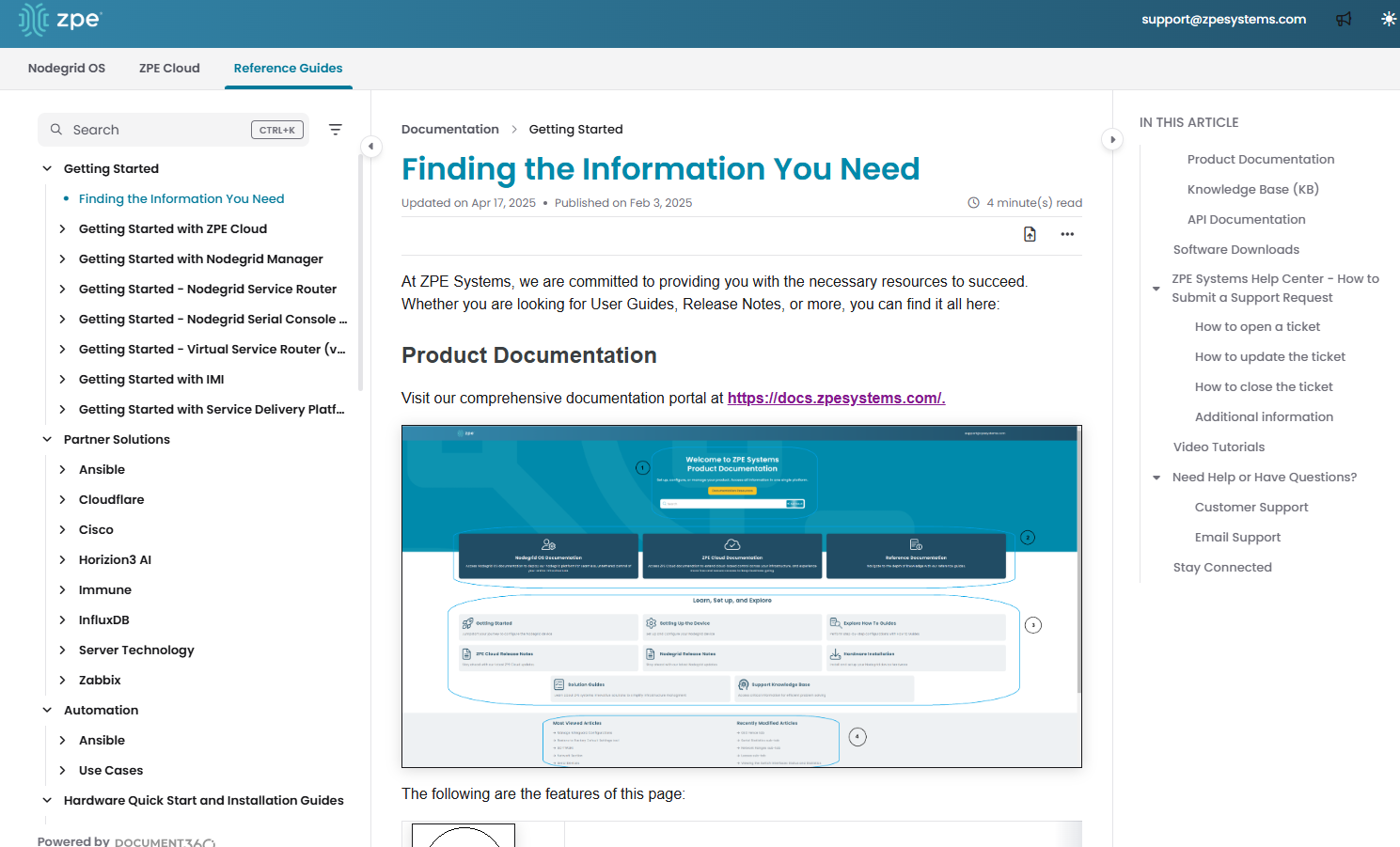The height and width of the screenshot is (847, 1400).
Task: Jump to Software Downloads section
Action: pos(1236,250)
